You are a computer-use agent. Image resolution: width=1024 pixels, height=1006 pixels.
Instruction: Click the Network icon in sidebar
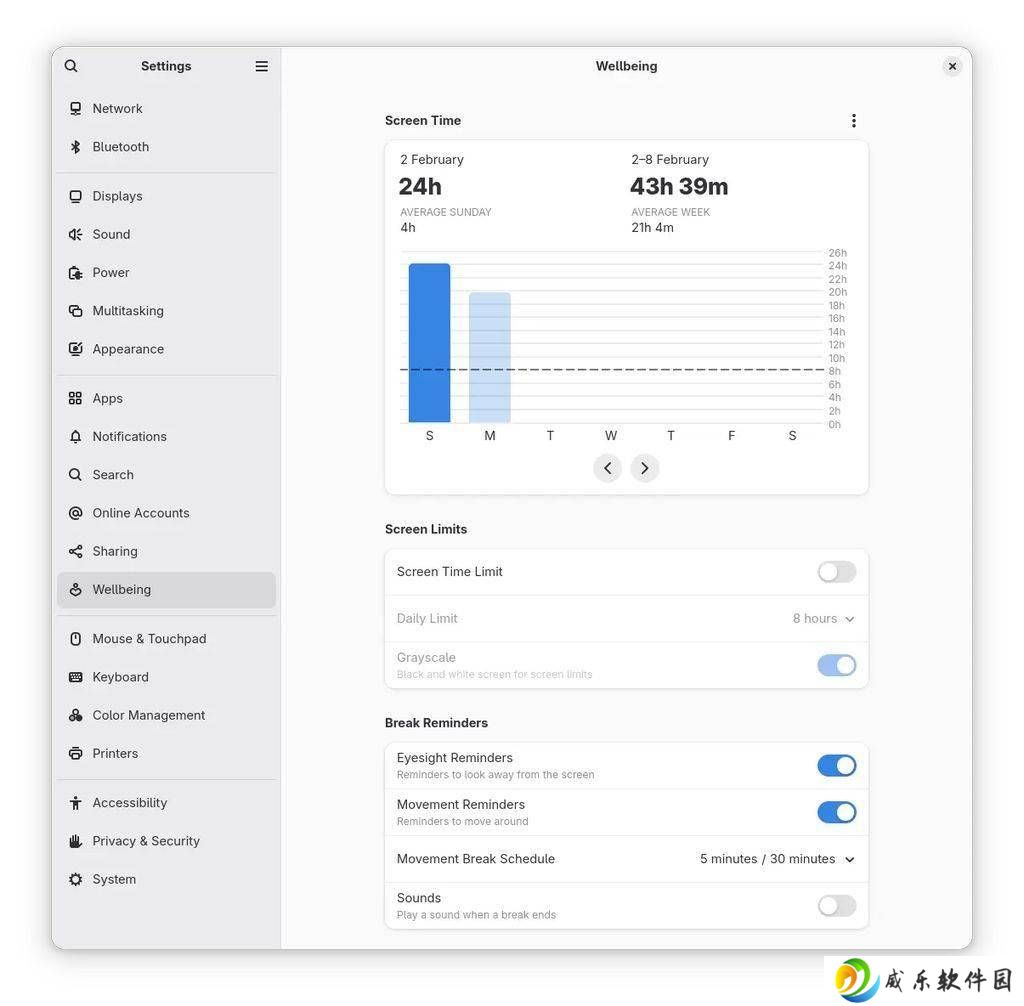tap(76, 108)
